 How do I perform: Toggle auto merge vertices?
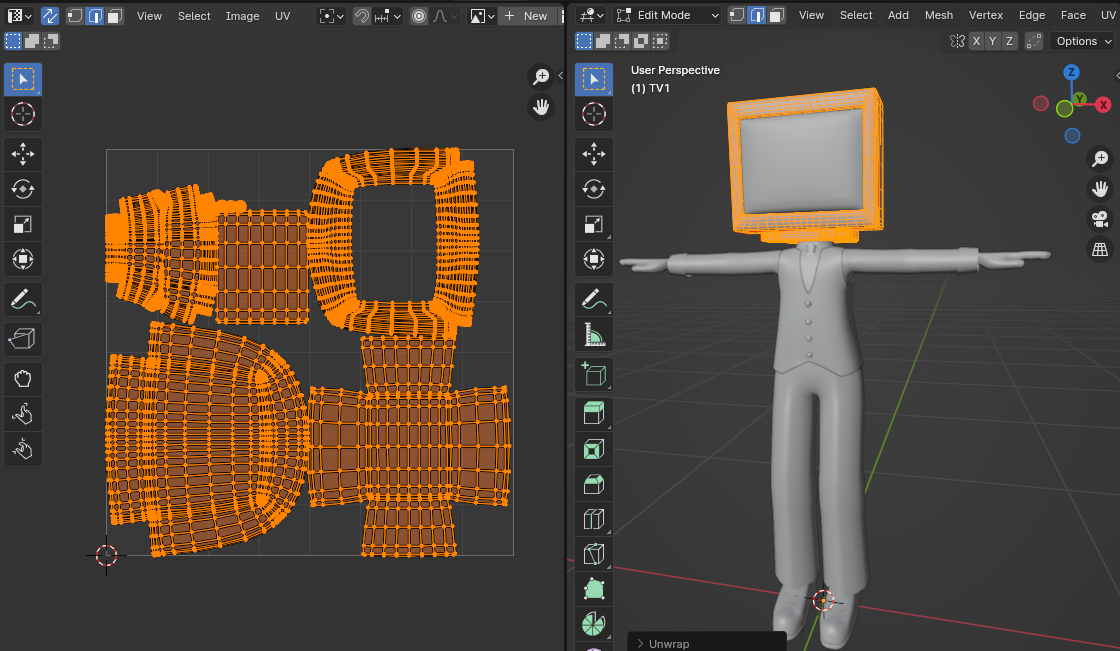[1034, 41]
